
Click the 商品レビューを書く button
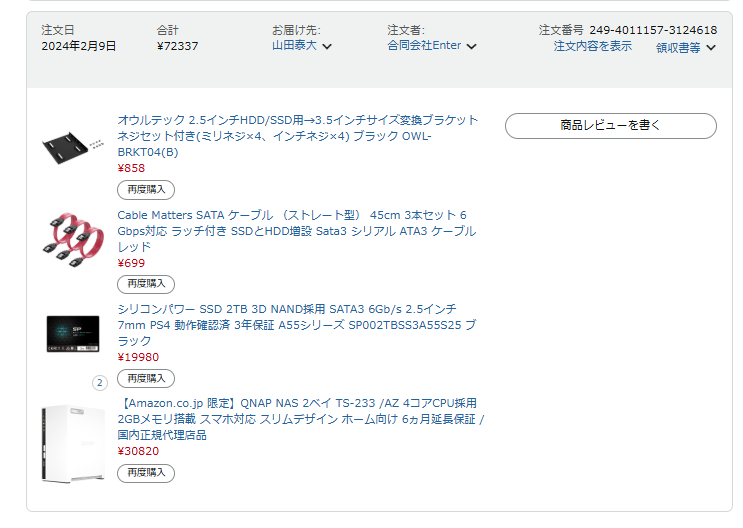click(x=610, y=126)
